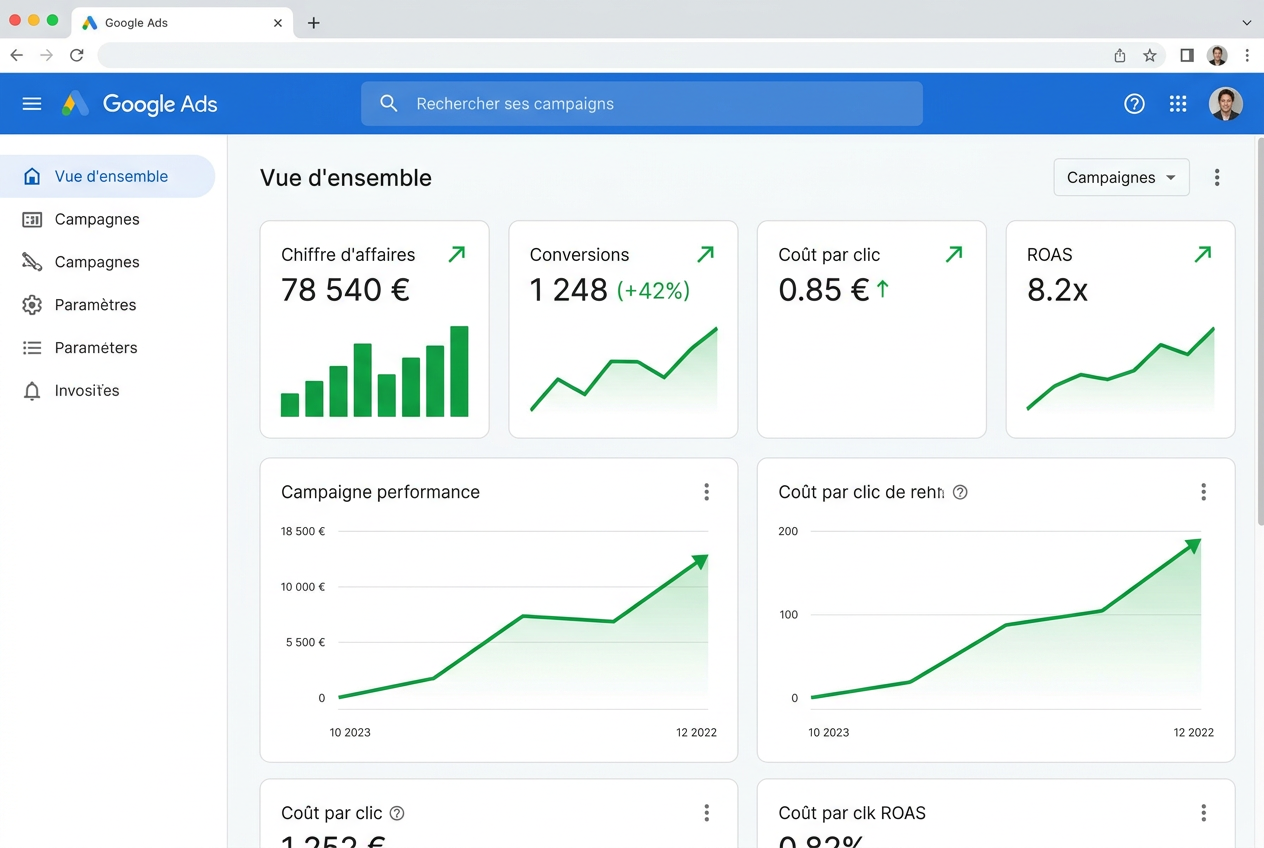This screenshot has width=1264, height=848.
Task: Open the hamburger main menu
Action: (32, 104)
